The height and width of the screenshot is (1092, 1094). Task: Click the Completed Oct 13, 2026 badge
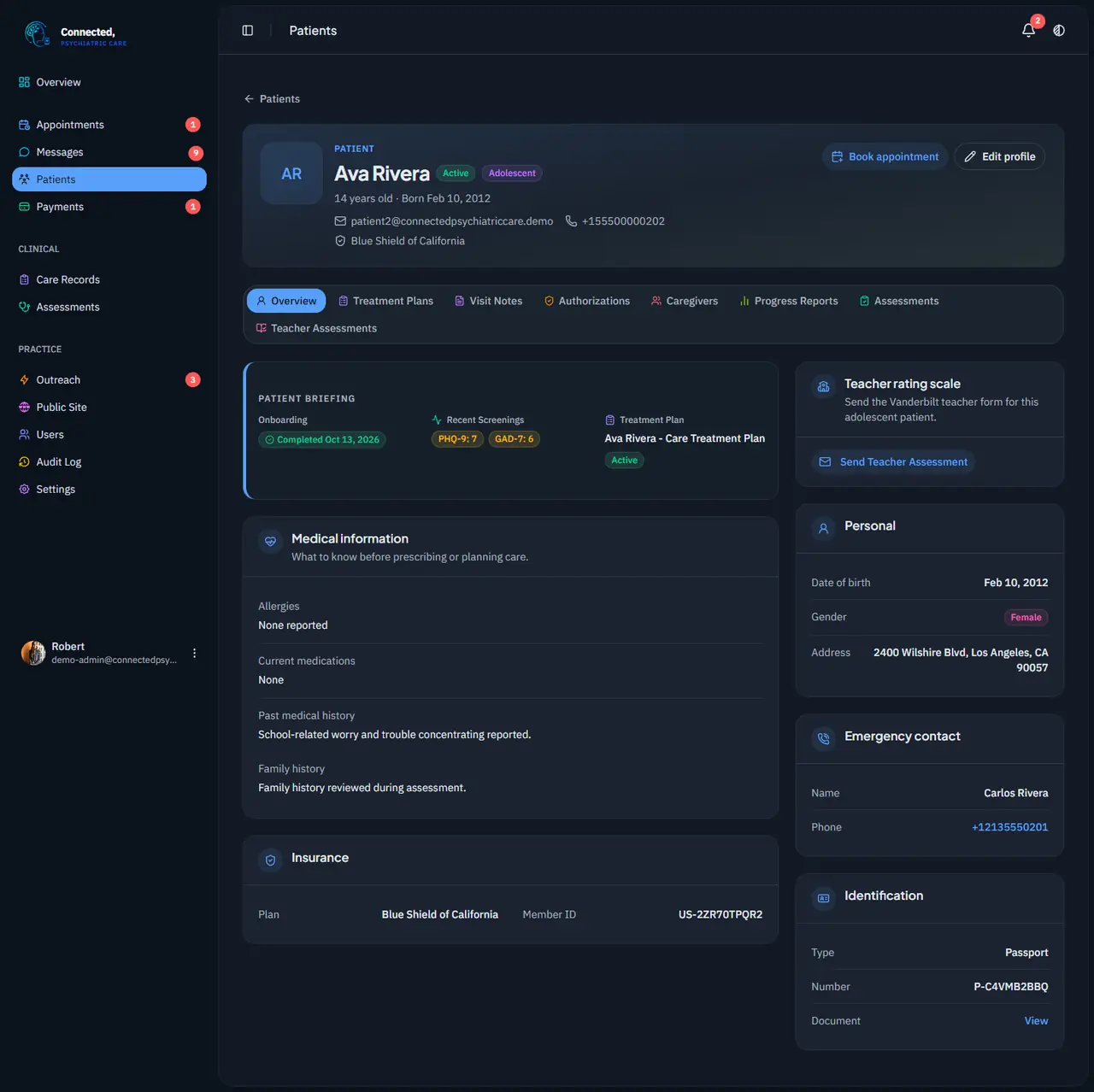coord(321,440)
